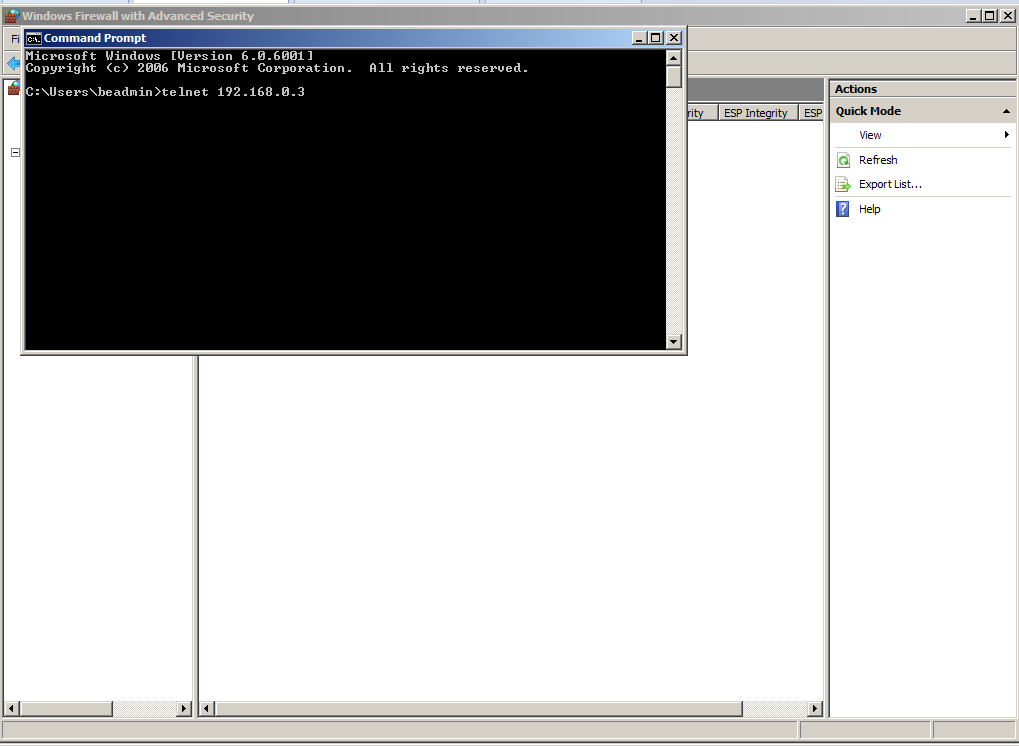Open the Command Prompt system menu icon
The image size is (1019, 746).
click(34, 38)
